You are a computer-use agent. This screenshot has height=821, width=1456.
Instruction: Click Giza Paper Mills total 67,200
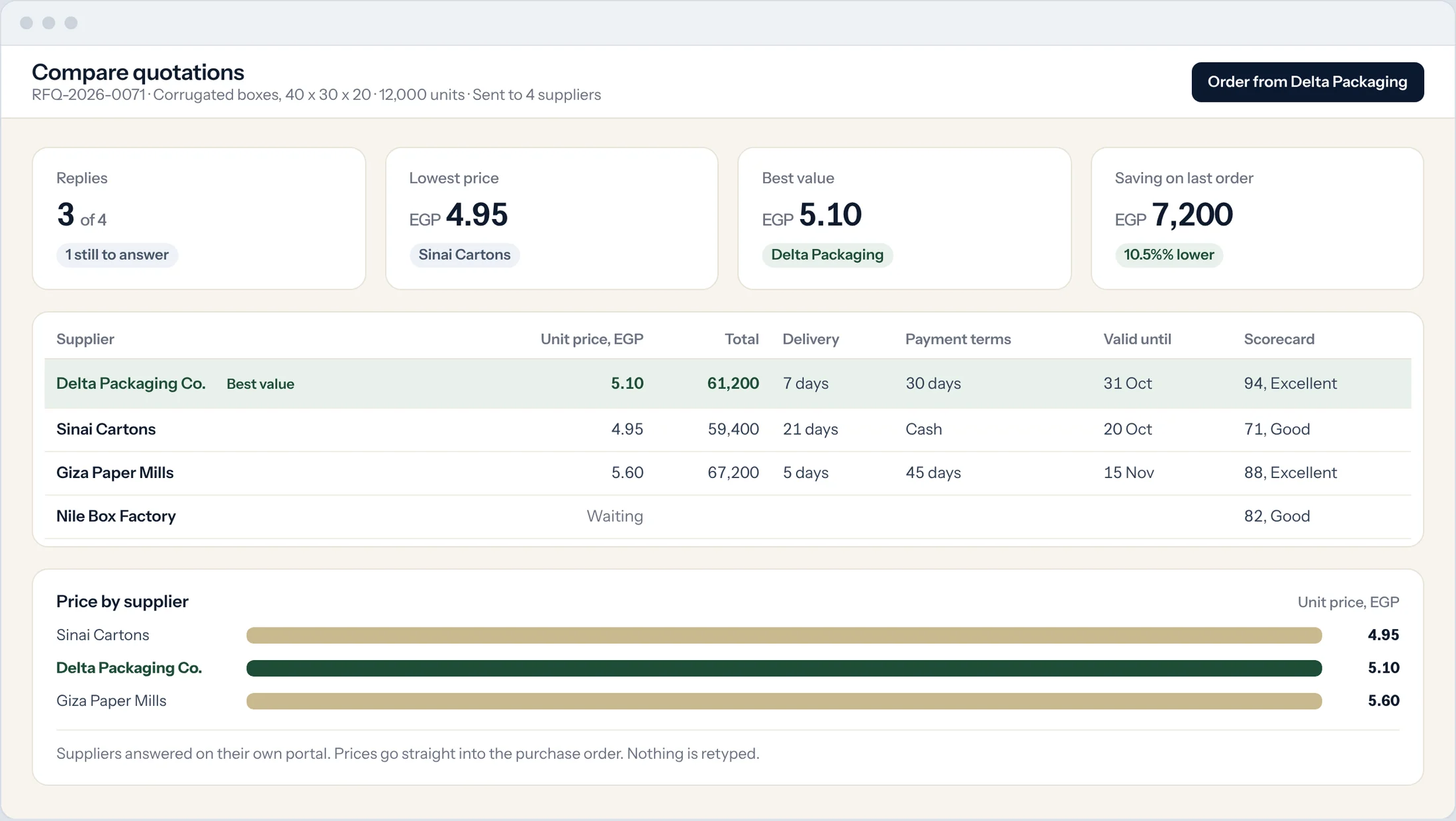(x=733, y=473)
